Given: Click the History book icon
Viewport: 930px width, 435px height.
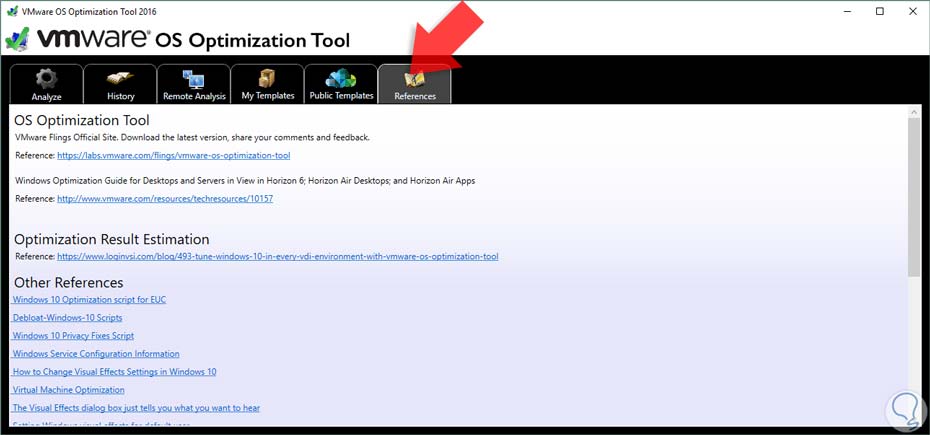Looking at the screenshot, I should pyautogui.click(x=120, y=78).
